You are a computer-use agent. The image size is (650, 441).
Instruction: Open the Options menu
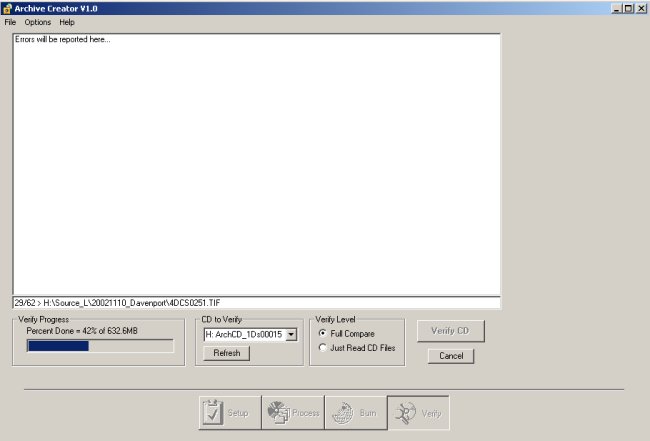(x=38, y=22)
